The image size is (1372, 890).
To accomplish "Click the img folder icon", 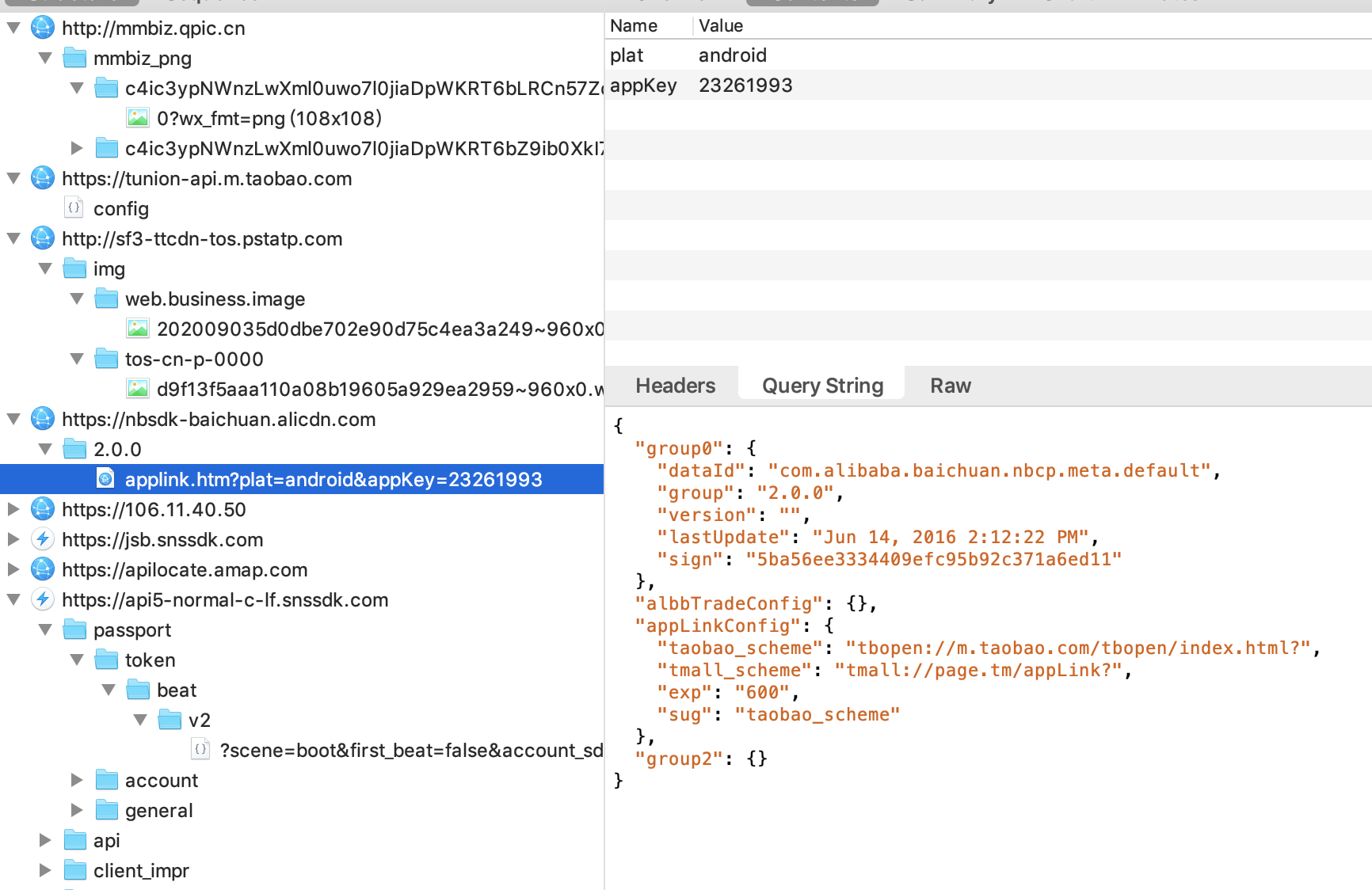I will pos(74,268).
